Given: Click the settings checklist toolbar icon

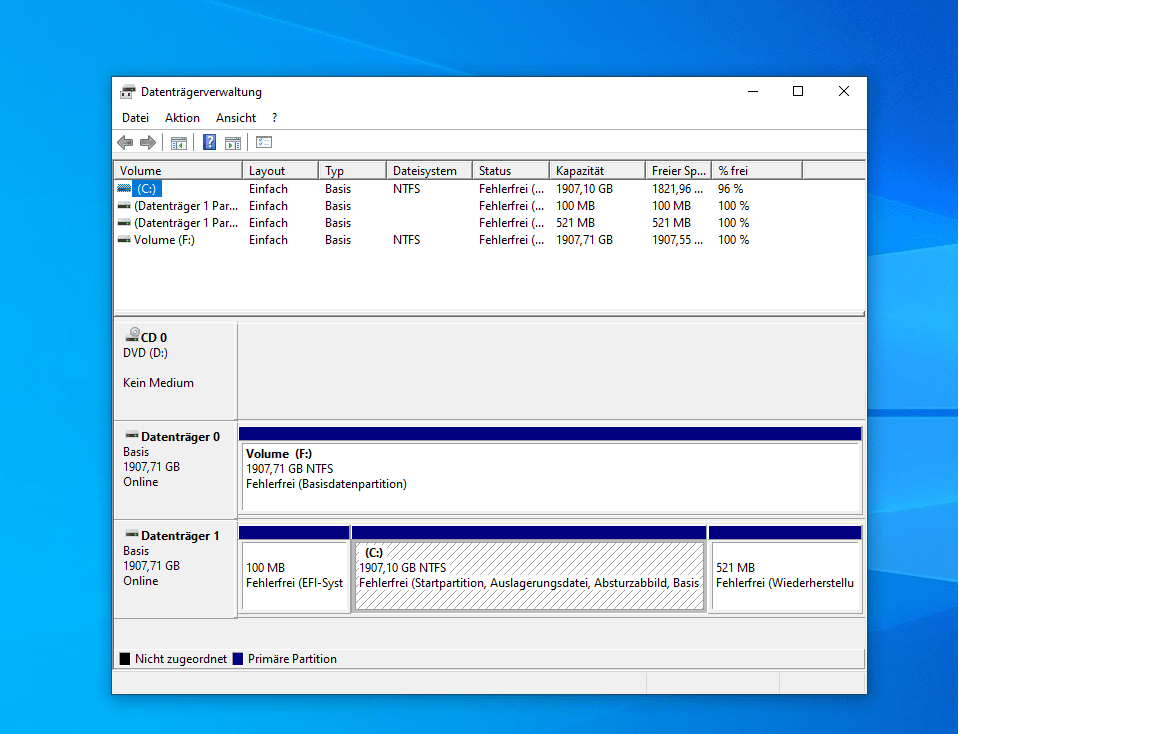Looking at the screenshot, I should tap(264, 143).
